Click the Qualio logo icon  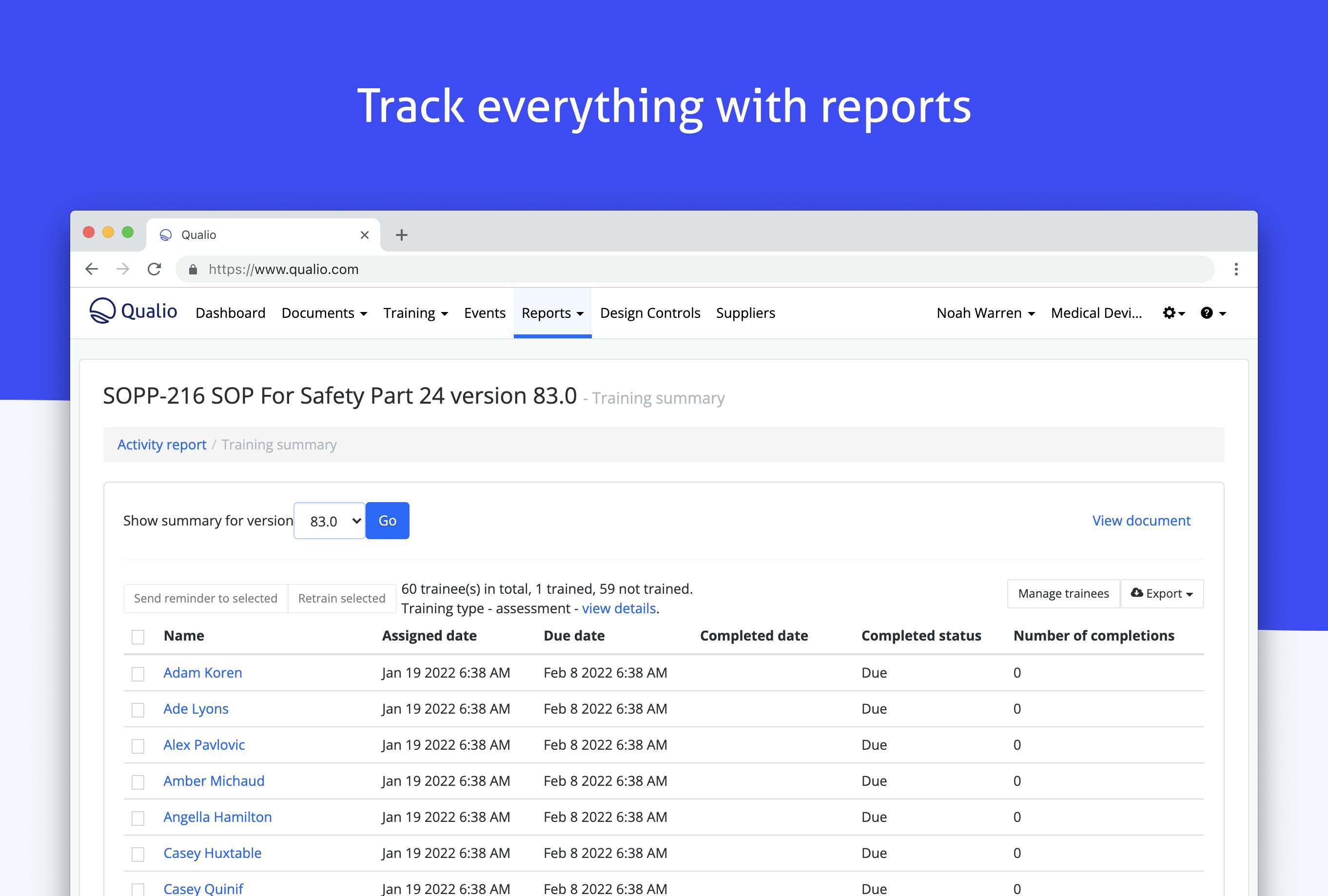(x=103, y=312)
